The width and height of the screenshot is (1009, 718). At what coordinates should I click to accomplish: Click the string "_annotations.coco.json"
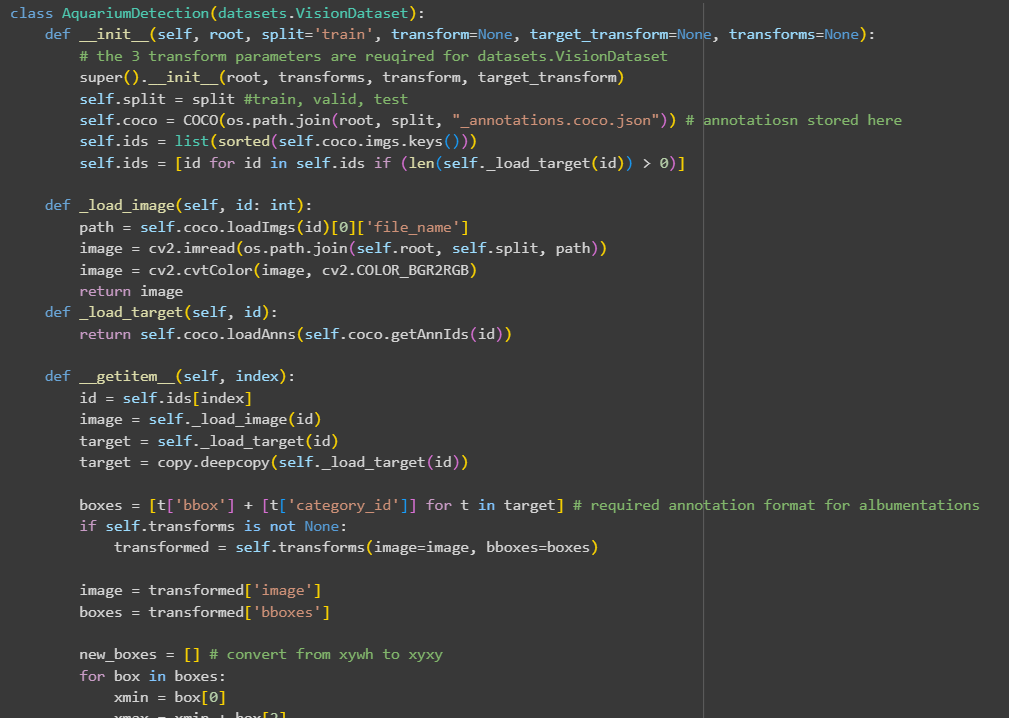(x=555, y=120)
